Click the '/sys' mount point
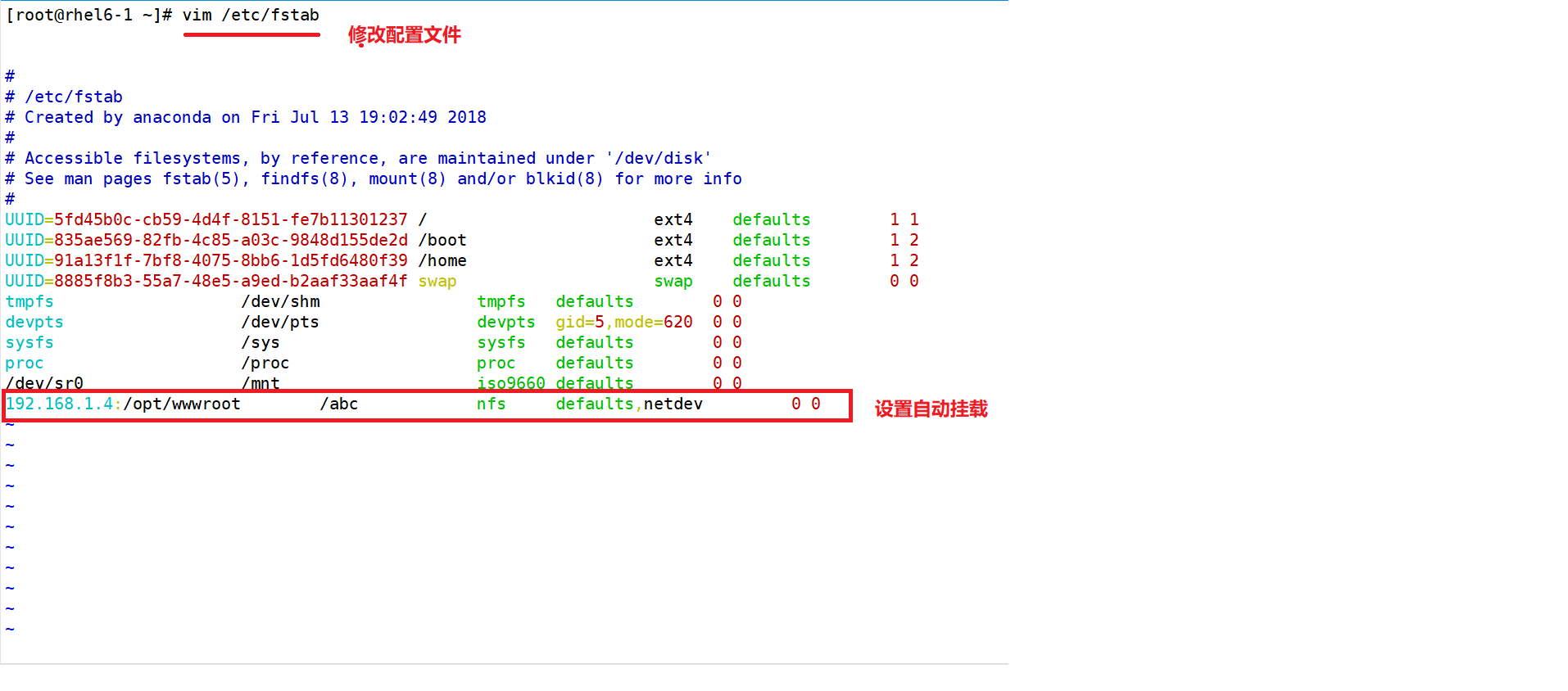Screen dimensions: 1568x691 point(261,343)
